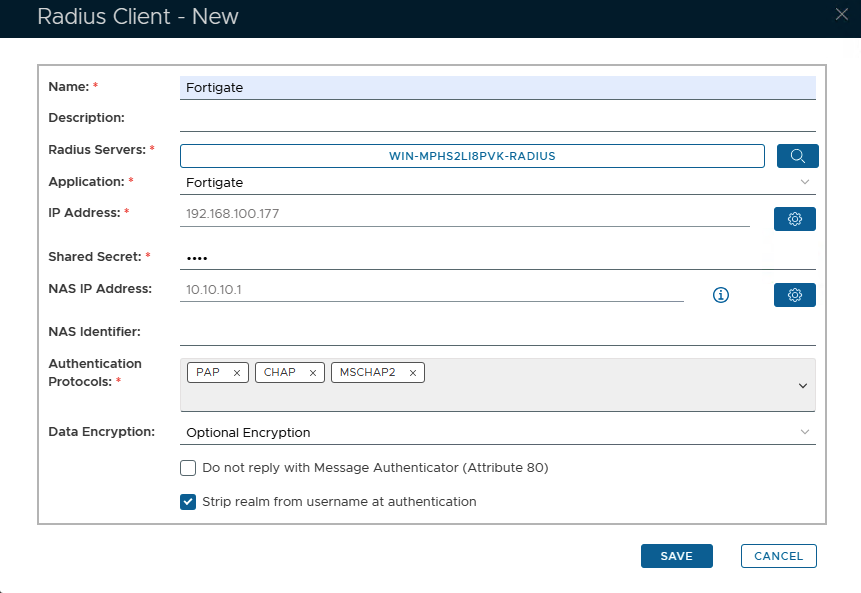Open the Authentication Protocols dropdown arrow
The image size is (861, 593).
click(x=803, y=385)
